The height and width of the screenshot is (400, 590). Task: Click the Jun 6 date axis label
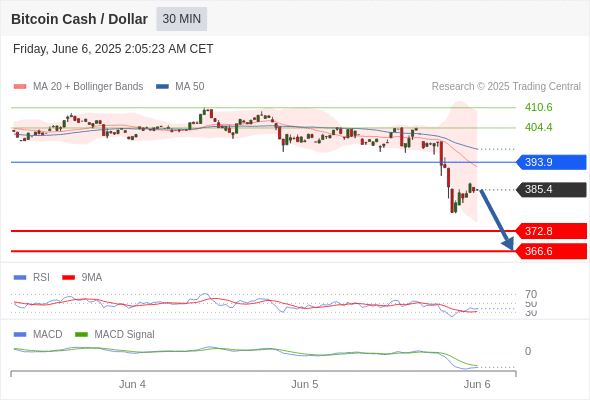pyautogui.click(x=477, y=384)
